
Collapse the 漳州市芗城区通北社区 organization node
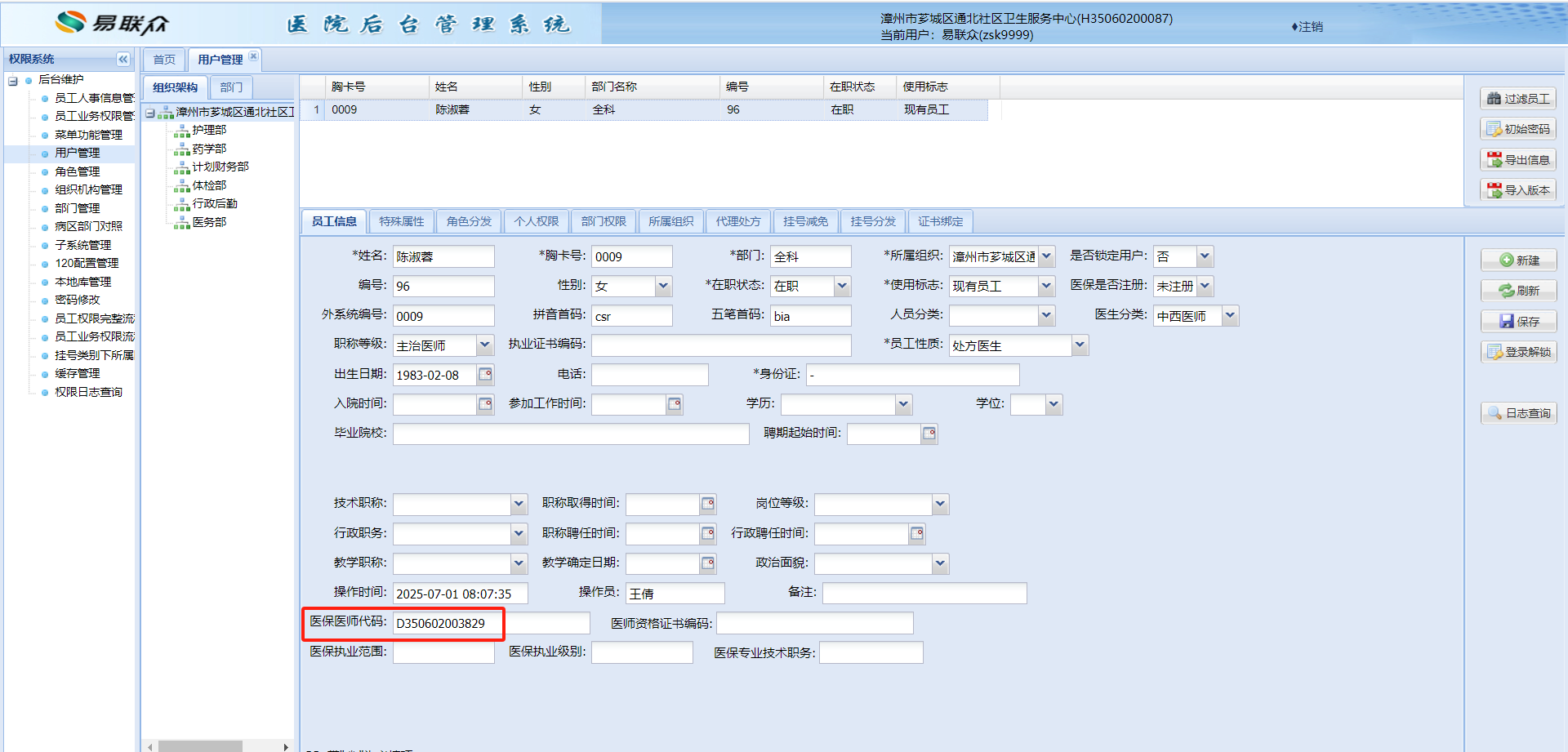point(150,113)
